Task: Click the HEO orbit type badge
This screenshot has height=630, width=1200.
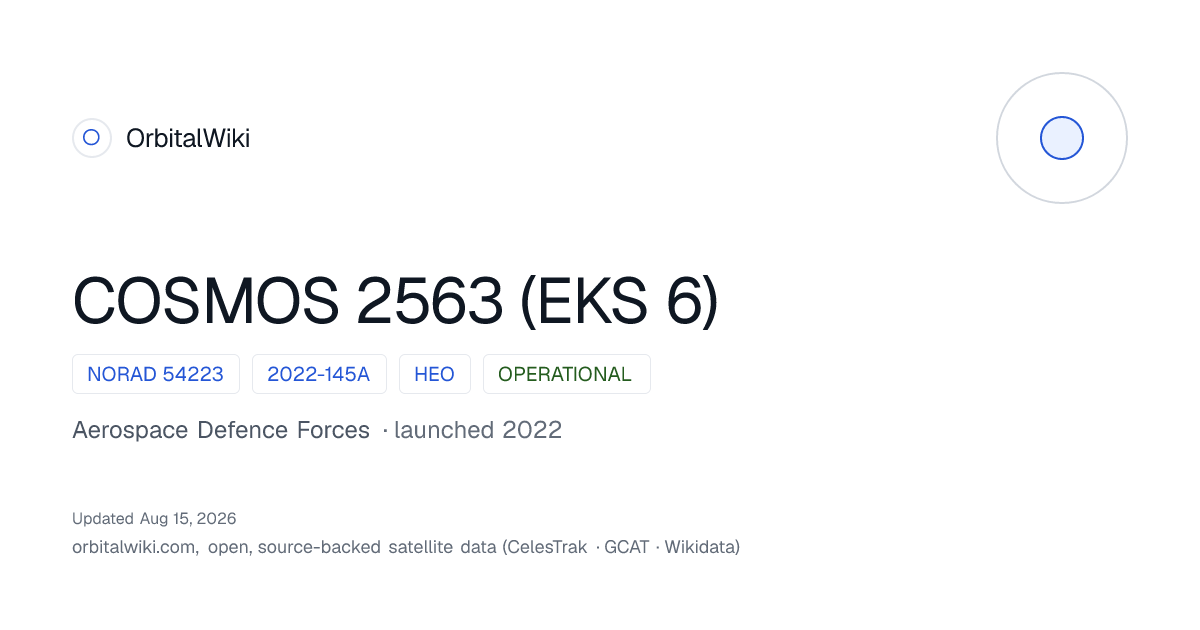Action: [x=435, y=374]
